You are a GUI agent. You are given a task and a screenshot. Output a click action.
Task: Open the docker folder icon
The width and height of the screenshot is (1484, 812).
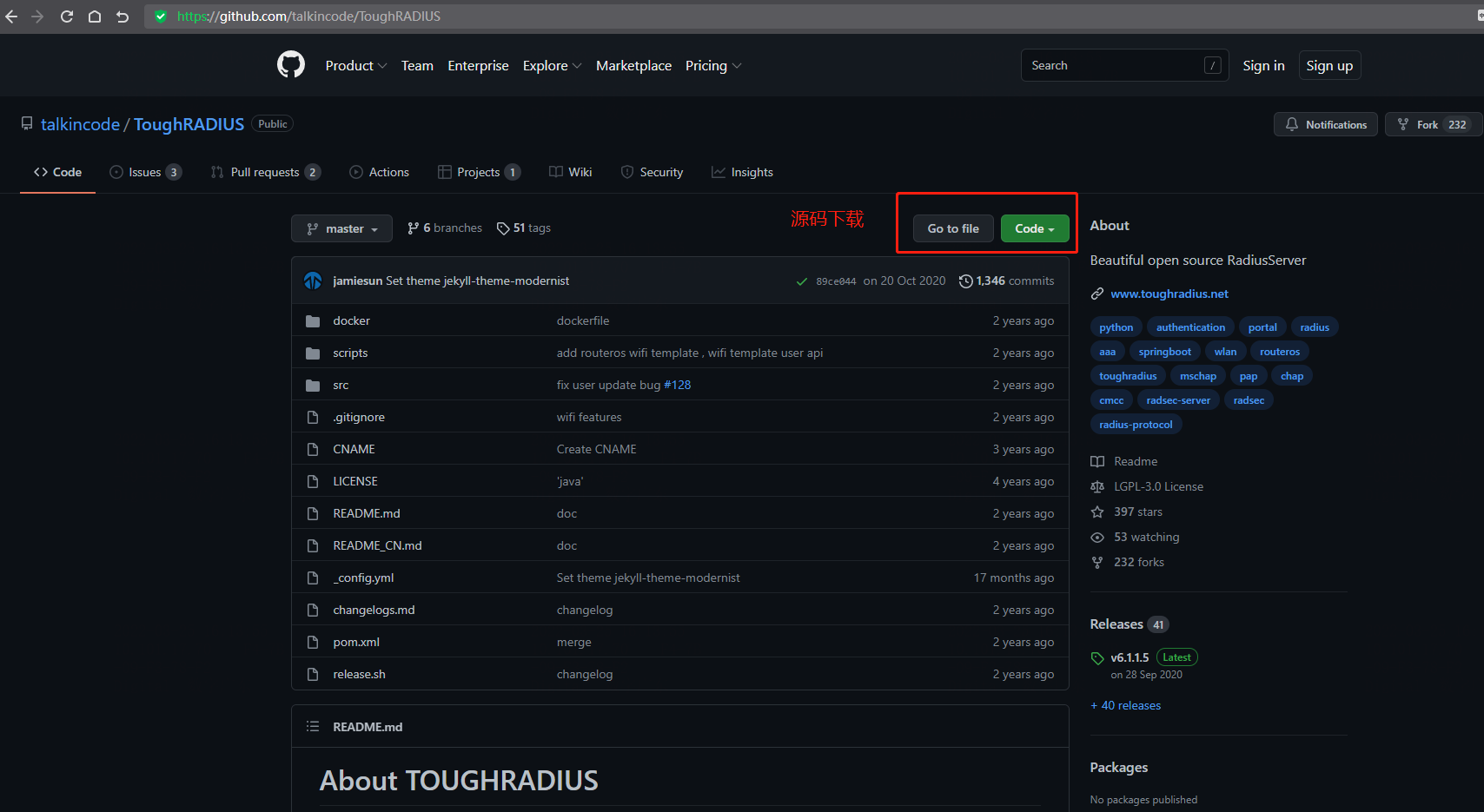[x=313, y=320]
